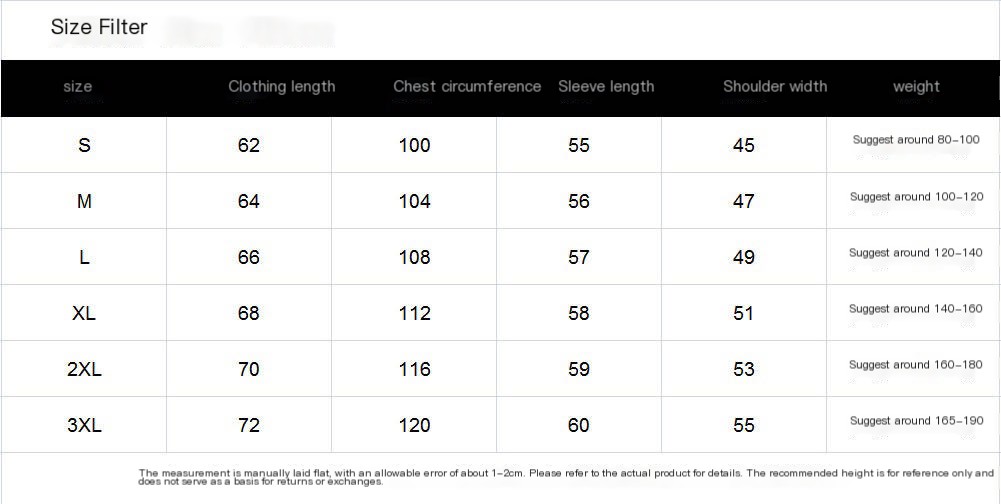The image size is (1001, 504).
Task: Click chest circumference value 108
Action: tap(414, 258)
